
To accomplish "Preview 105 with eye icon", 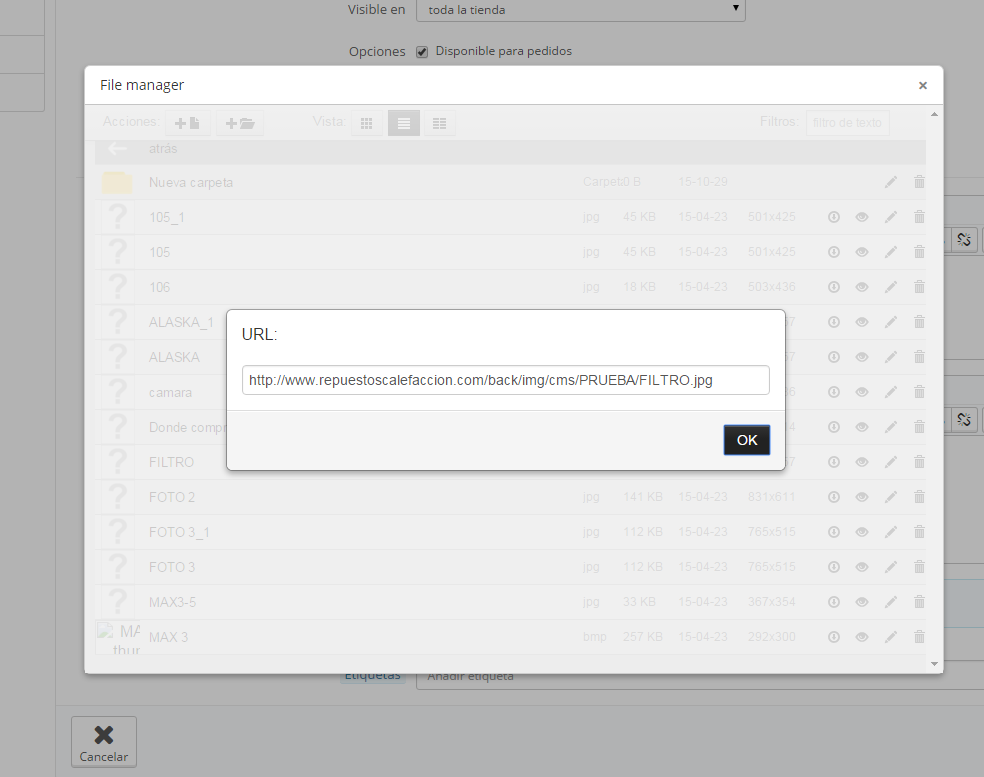I will point(862,252).
